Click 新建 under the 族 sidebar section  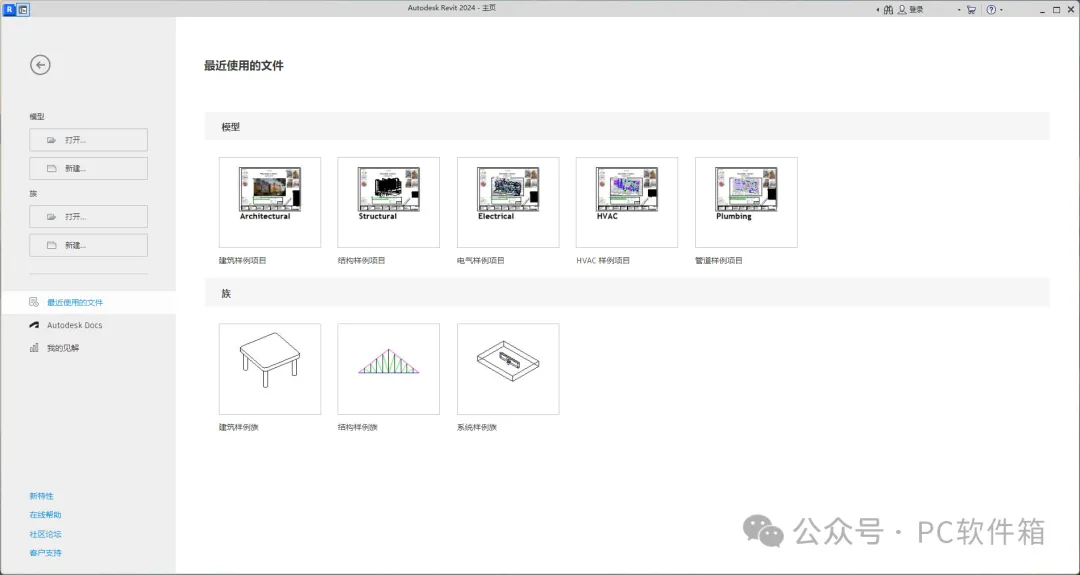[x=88, y=246]
